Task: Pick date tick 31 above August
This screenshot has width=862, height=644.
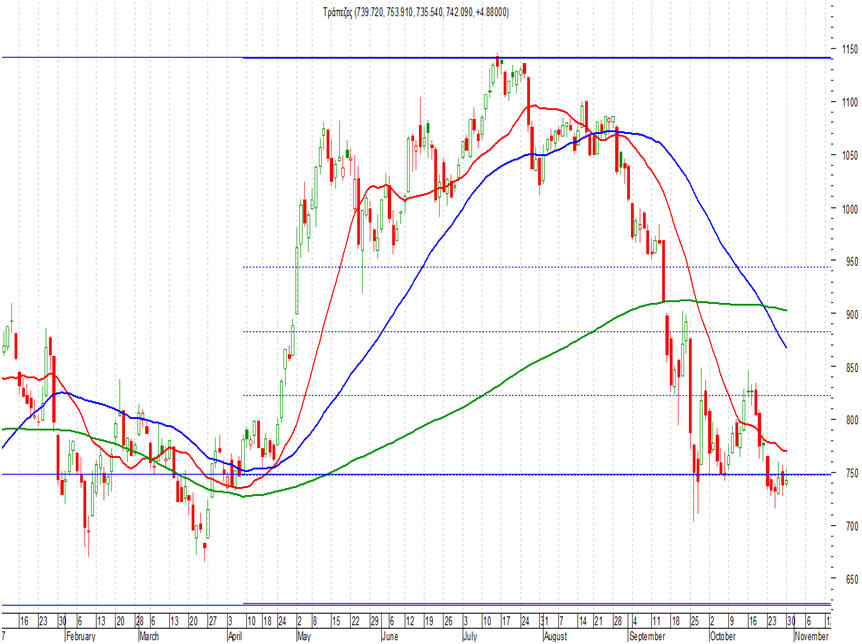Action: [544, 621]
